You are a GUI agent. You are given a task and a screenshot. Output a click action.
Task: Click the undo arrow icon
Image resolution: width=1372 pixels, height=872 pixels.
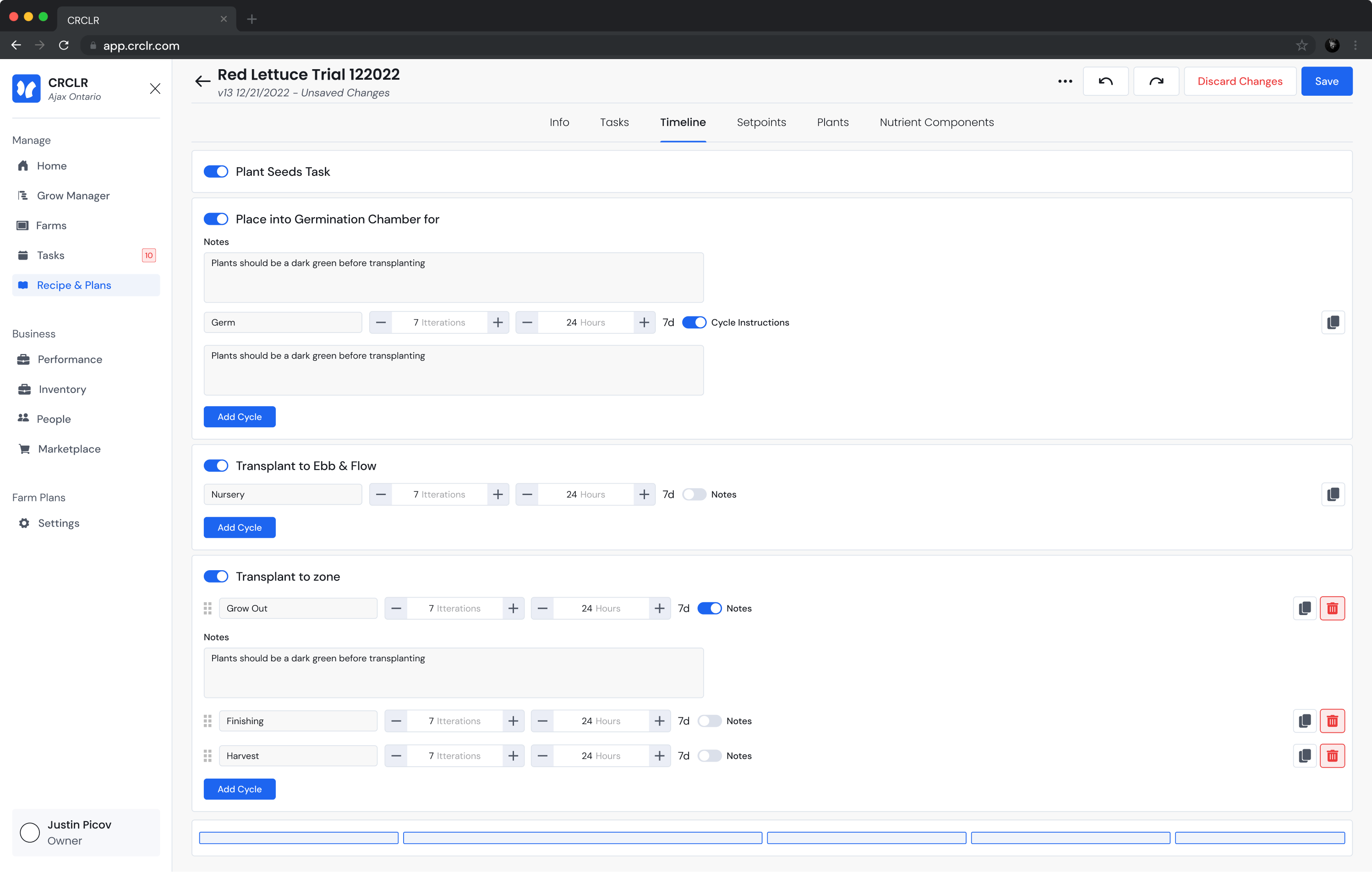coord(1105,82)
